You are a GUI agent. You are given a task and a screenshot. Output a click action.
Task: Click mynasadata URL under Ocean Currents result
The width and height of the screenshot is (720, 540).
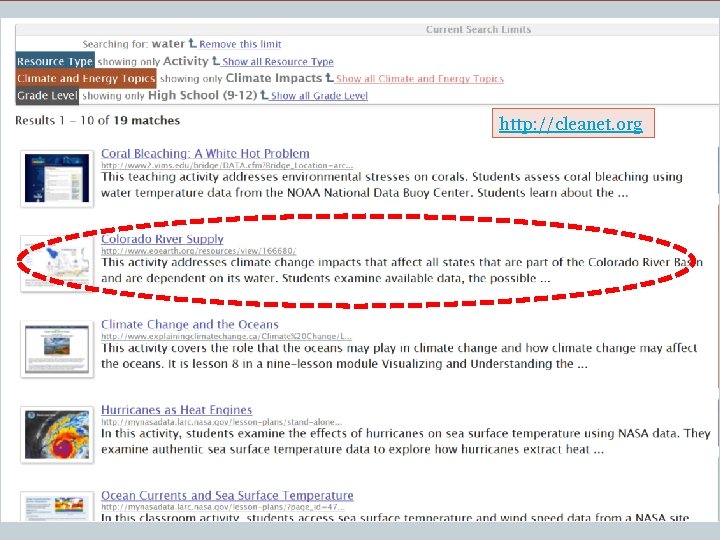point(223,507)
